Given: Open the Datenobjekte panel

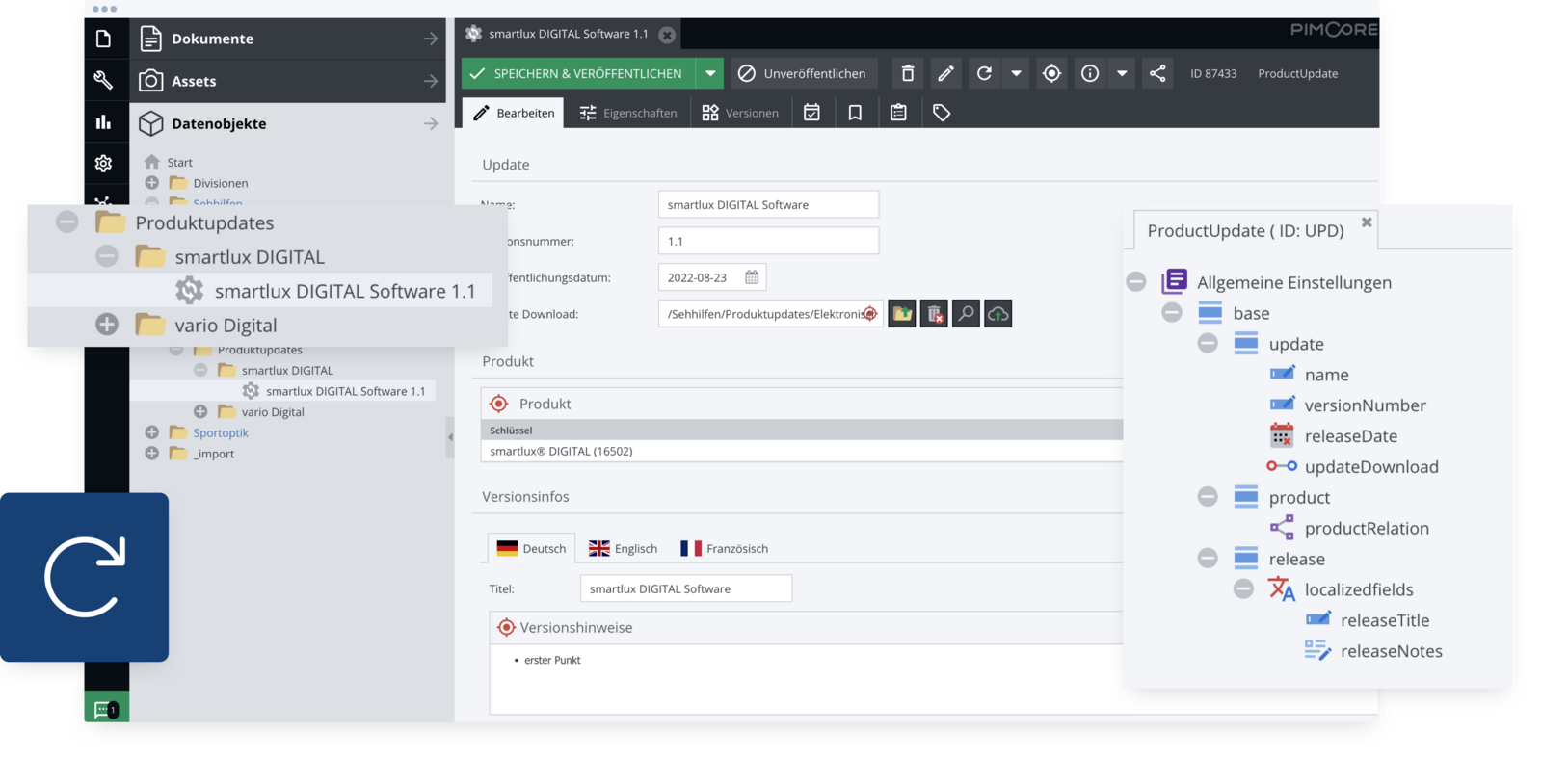Looking at the screenshot, I should pos(288,123).
